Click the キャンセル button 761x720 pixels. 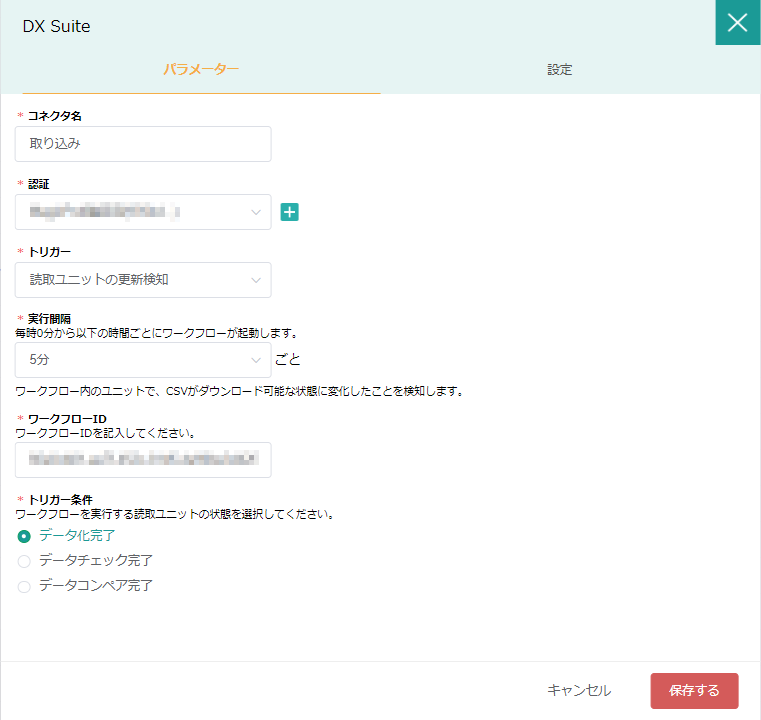pyautogui.click(x=579, y=690)
